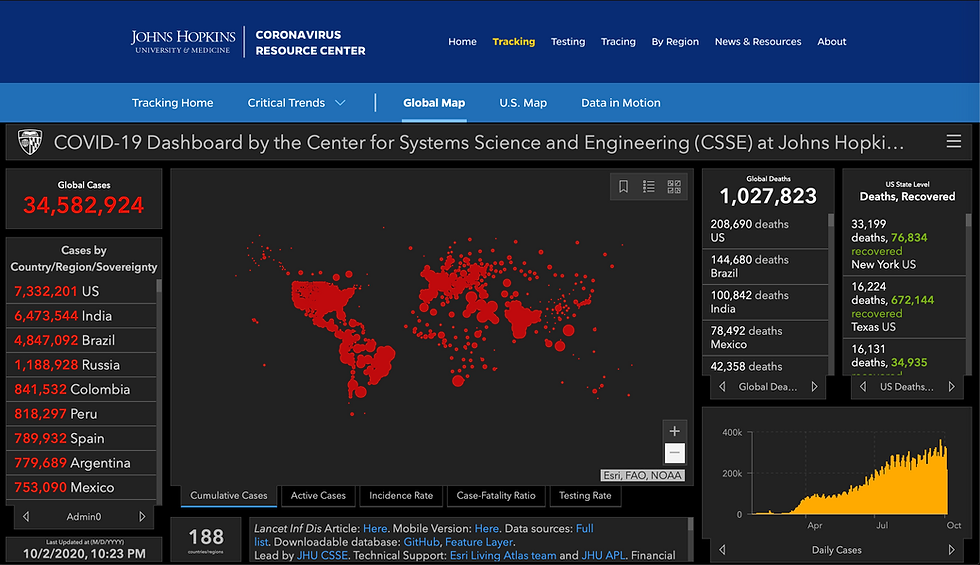This screenshot has width=980, height=565.
Task: Expand the Critical Trends dropdown
Action: [296, 102]
